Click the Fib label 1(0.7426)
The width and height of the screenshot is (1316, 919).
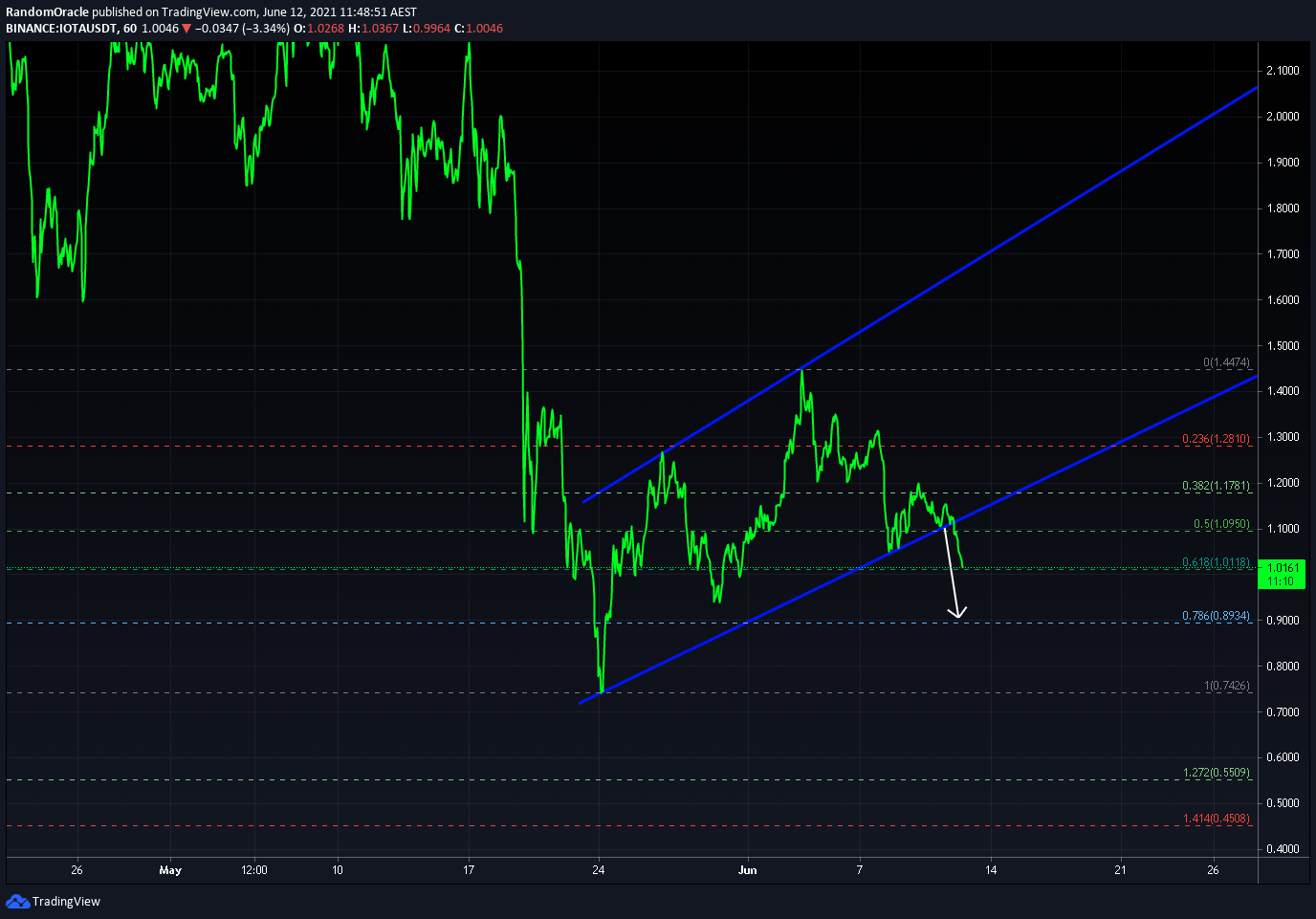click(x=1227, y=686)
